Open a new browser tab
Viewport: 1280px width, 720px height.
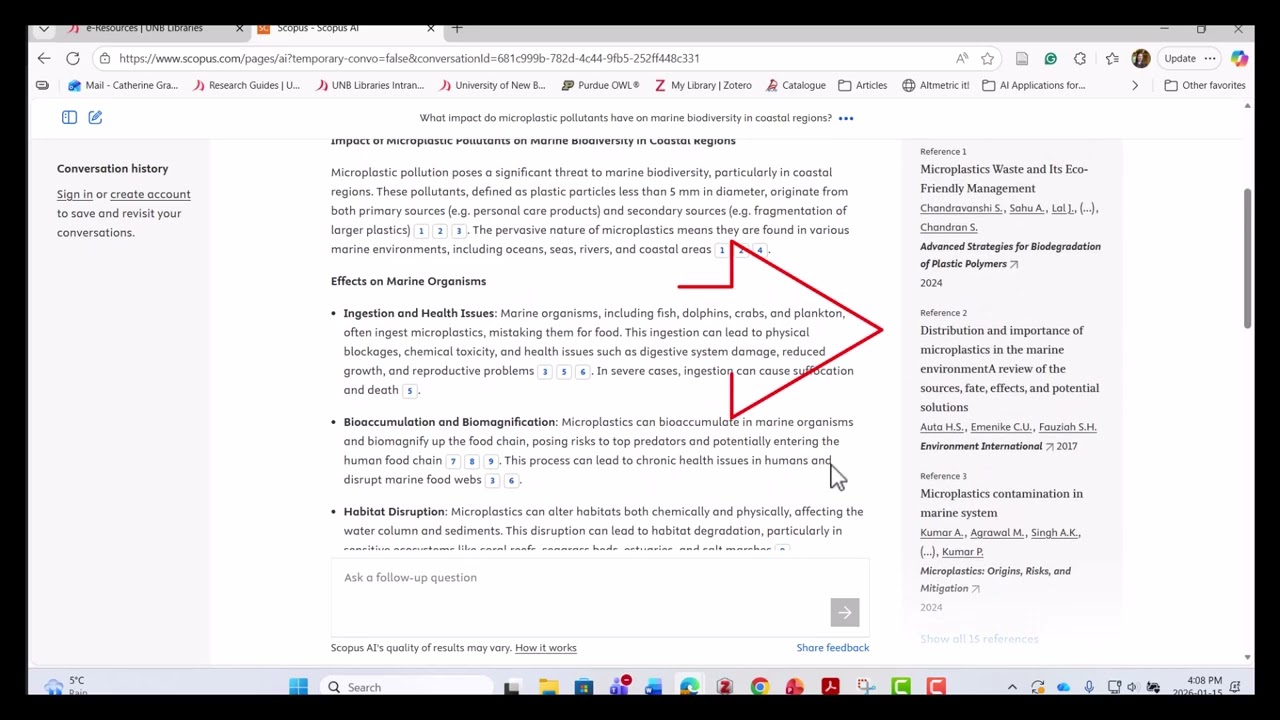(x=457, y=28)
